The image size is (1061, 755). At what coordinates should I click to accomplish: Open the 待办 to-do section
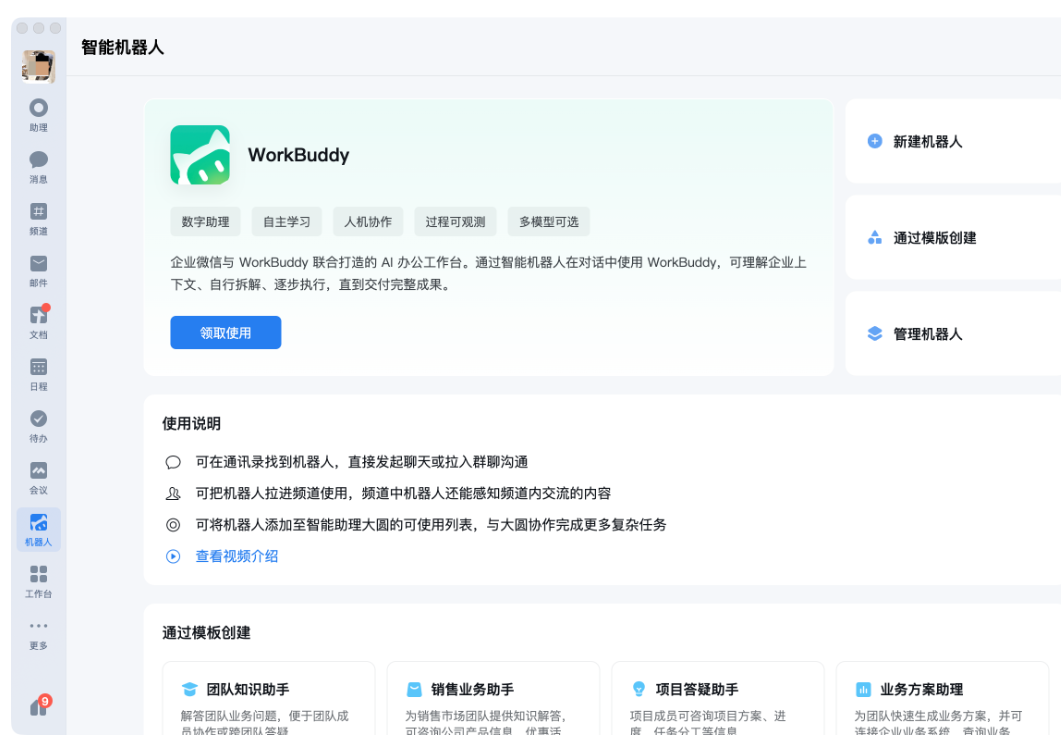39,426
